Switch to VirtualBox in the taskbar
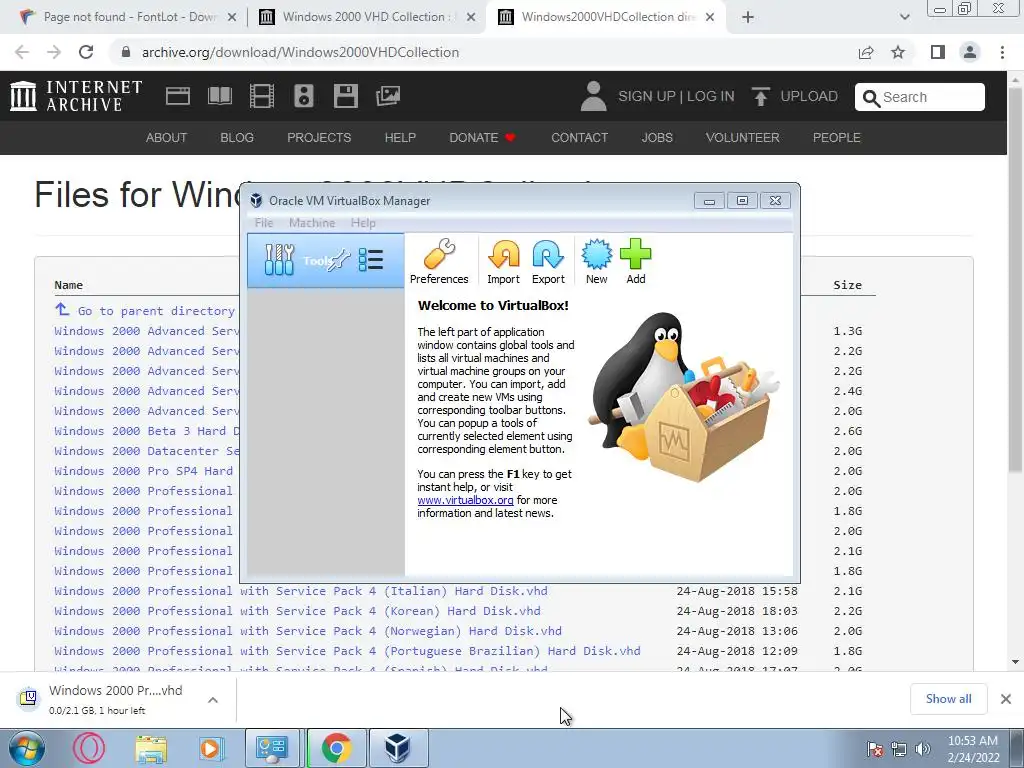Viewport: 1024px width, 768px height. (398, 748)
